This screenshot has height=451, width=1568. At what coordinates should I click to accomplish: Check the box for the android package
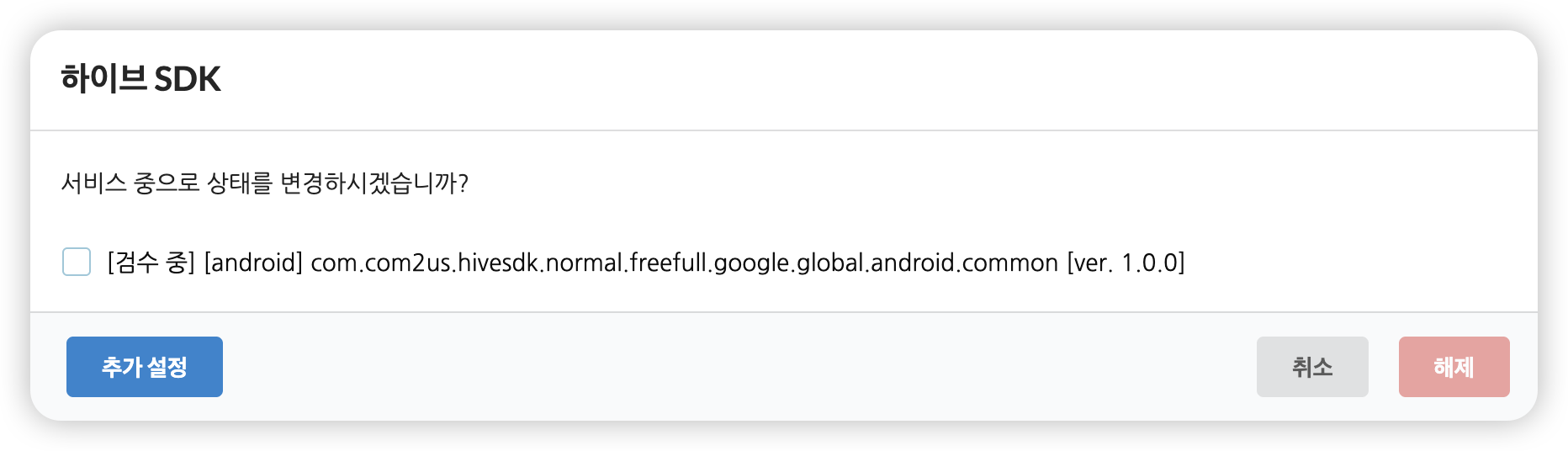click(77, 262)
